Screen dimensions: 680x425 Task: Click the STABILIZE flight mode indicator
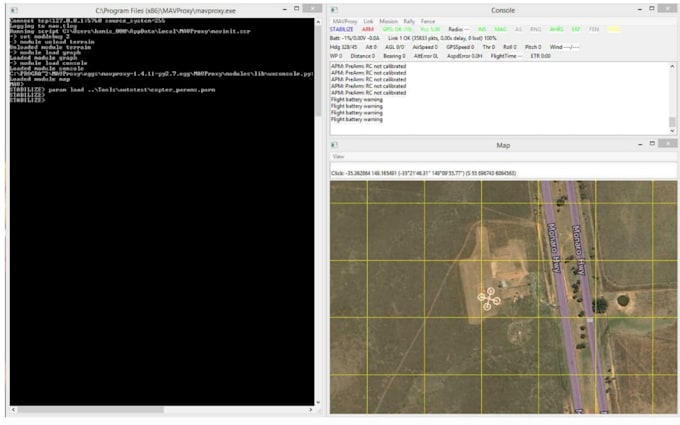(x=341, y=29)
